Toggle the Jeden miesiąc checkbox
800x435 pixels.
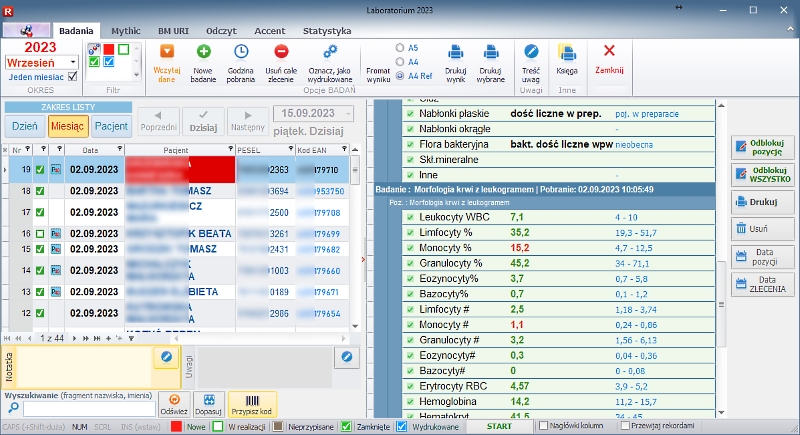tap(71, 77)
